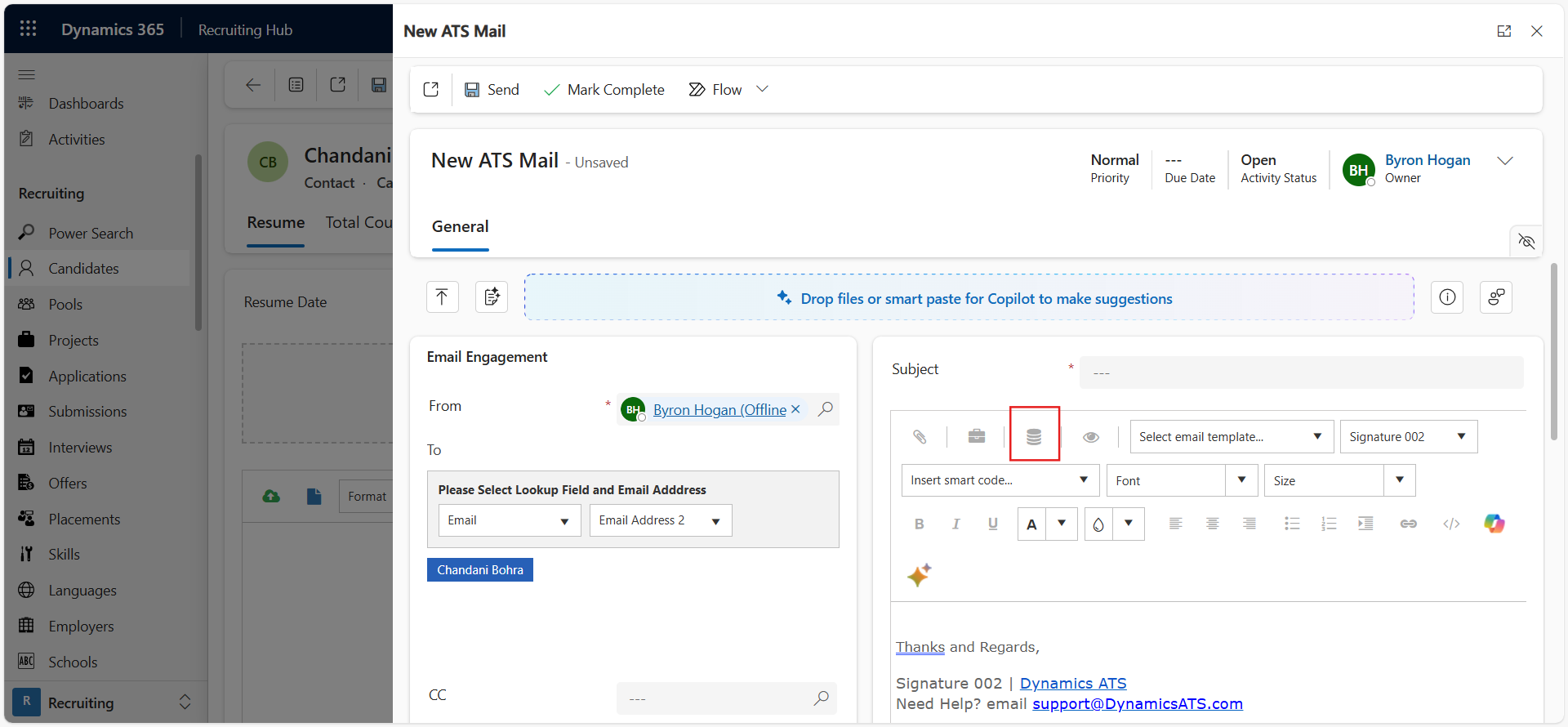Image resolution: width=1568 pixels, height=727 pixels.
Task: Toggle the hide-pane eye-slash icon
Action: pyautogui.click(x=1526, y=241)
